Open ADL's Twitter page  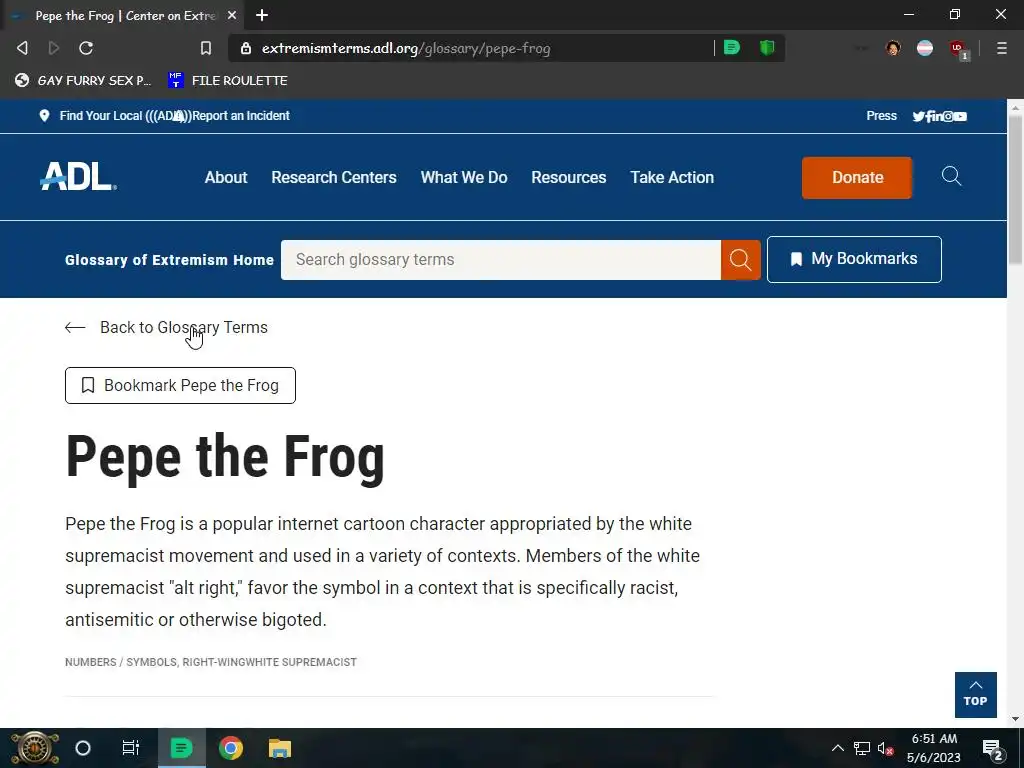tap(918, 116)
